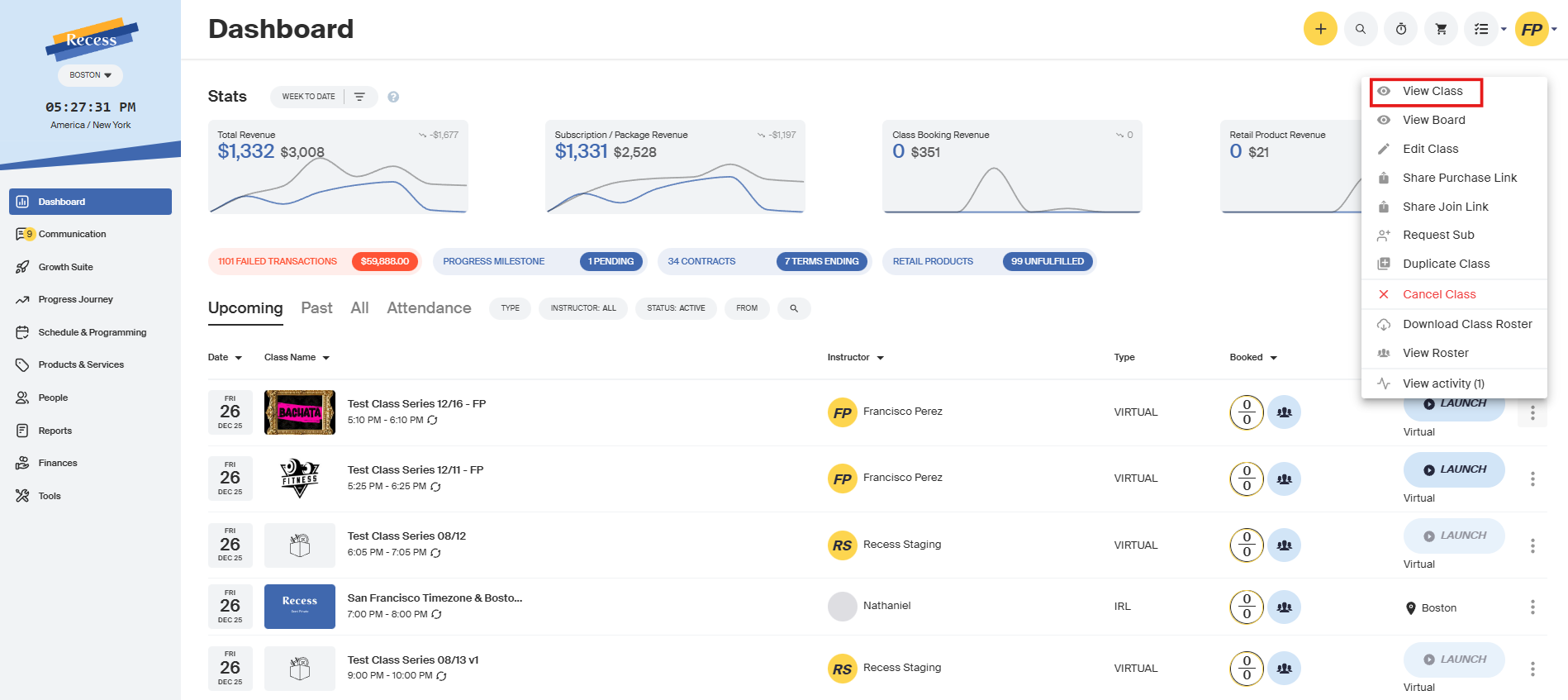Switch to the Attendance tab
The height and width of the screenshot is (700, 1568).
[429, 308]
